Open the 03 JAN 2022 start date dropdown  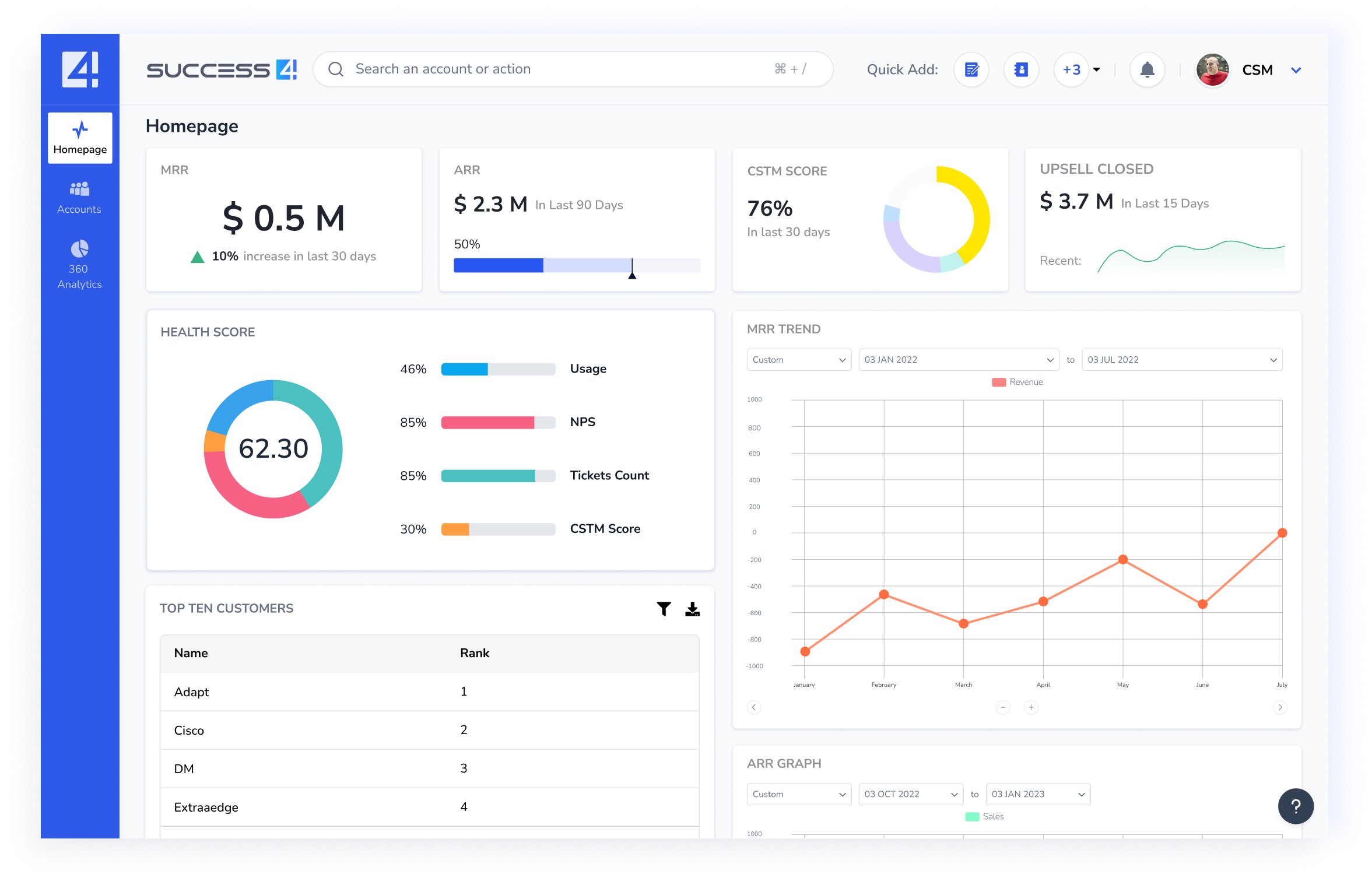tap(958, 360)
